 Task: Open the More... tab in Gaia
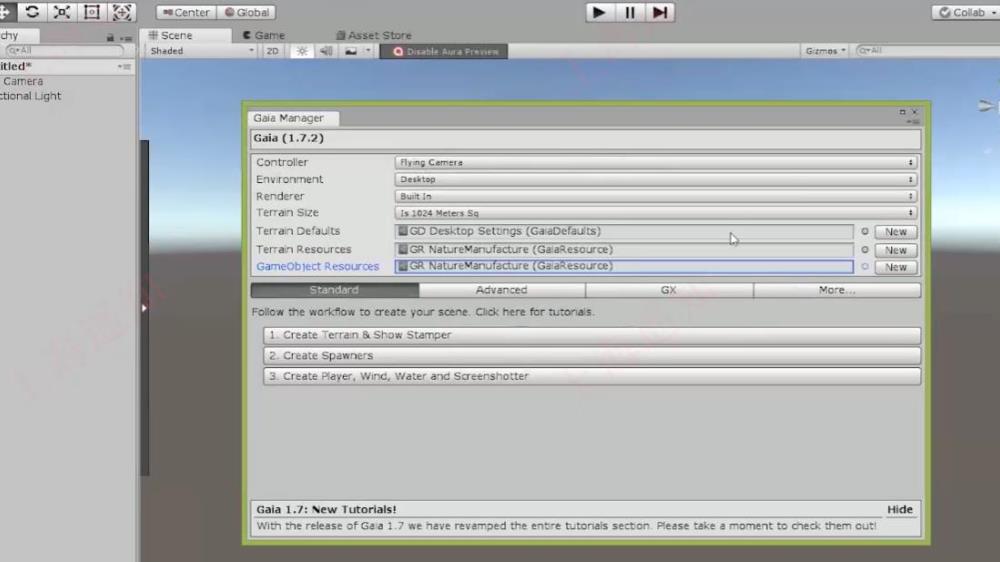[837, 290]
